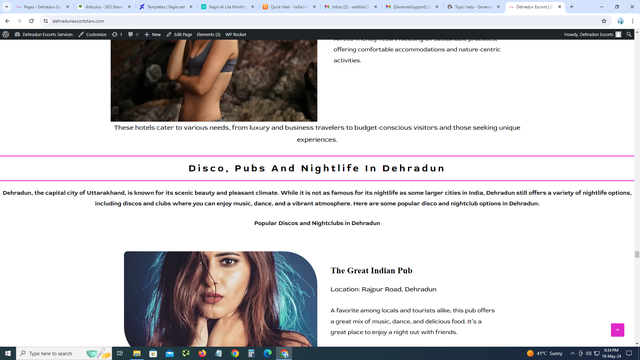This screenshot has width=640, height=360.
Task: Open File Explorer from taskbar
Action: pos(137,353)
